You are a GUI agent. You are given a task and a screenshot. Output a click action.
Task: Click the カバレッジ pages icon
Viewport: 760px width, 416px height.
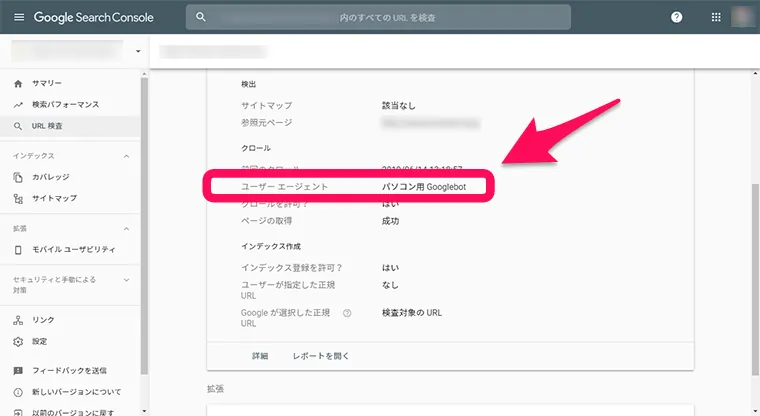coord(18,177)
